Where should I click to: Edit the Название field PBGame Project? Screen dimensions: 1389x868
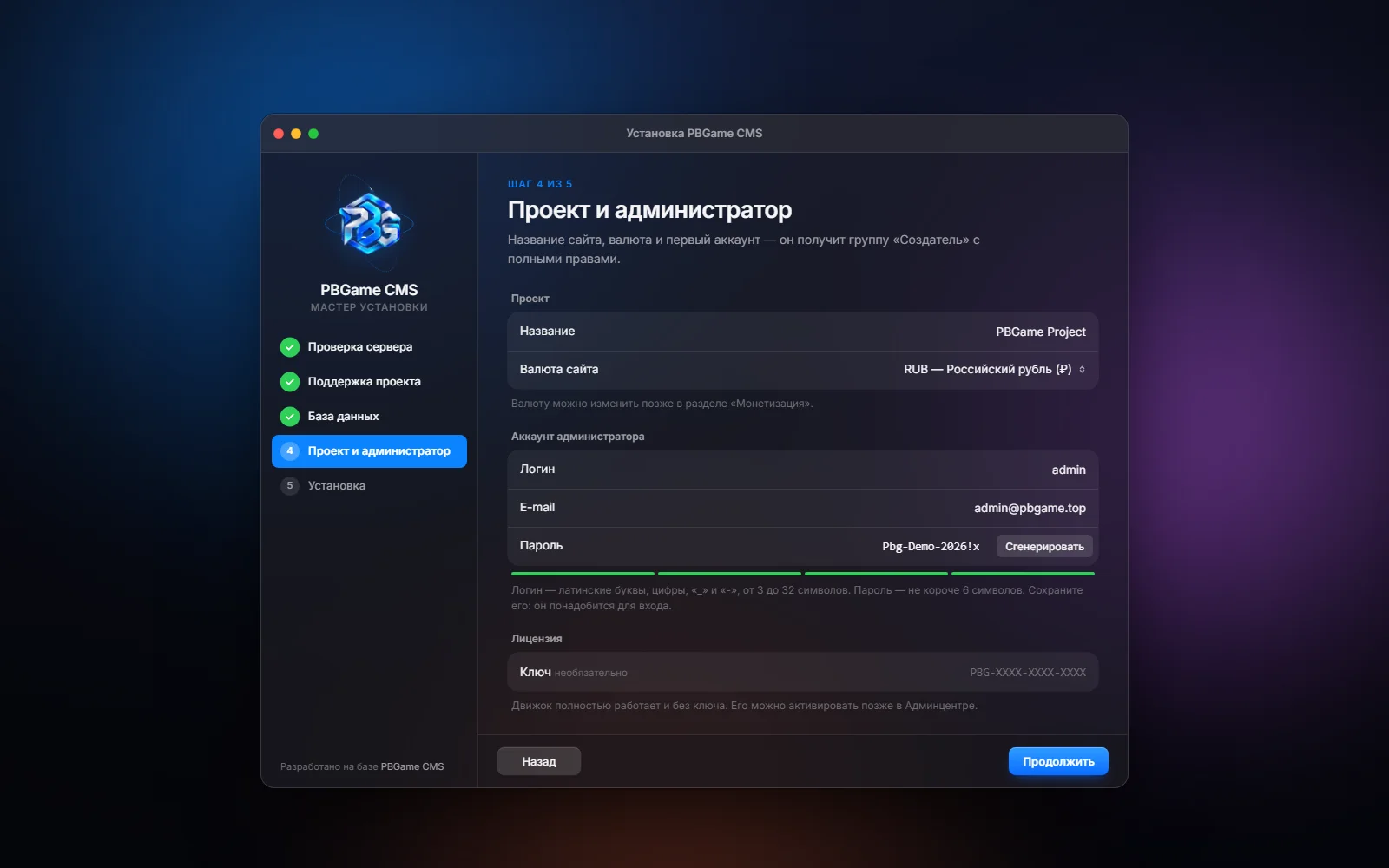point(803,332)
